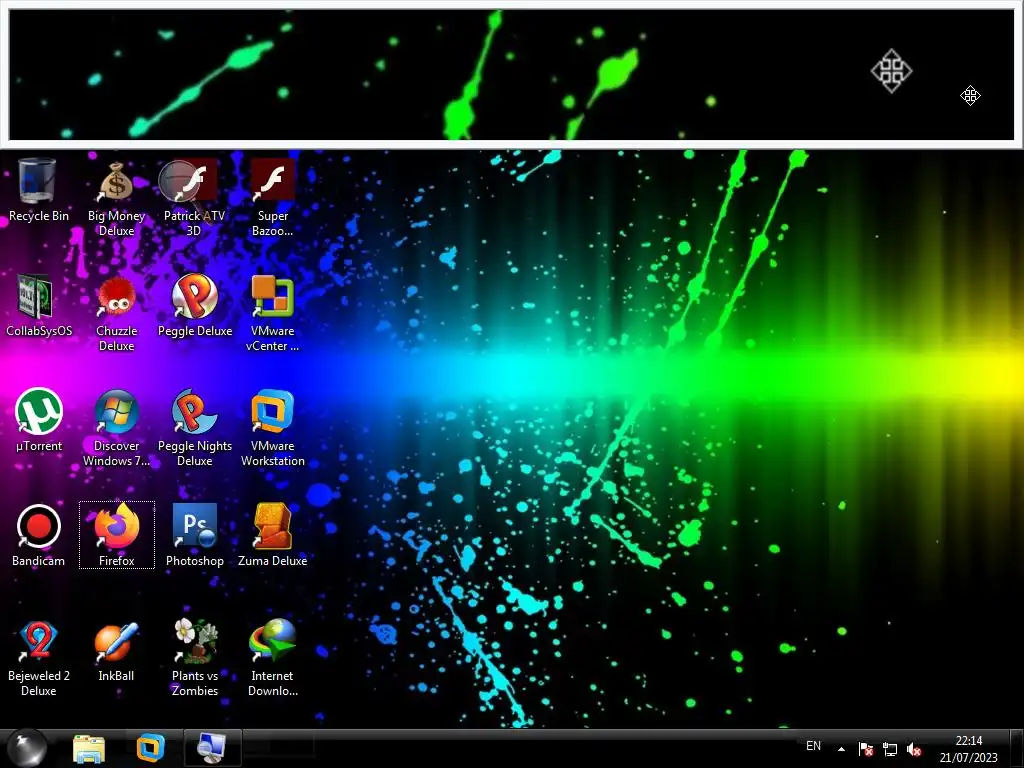Open the Action Center flag icon
The image size is (1024, 768).
(x=866, y=749)
